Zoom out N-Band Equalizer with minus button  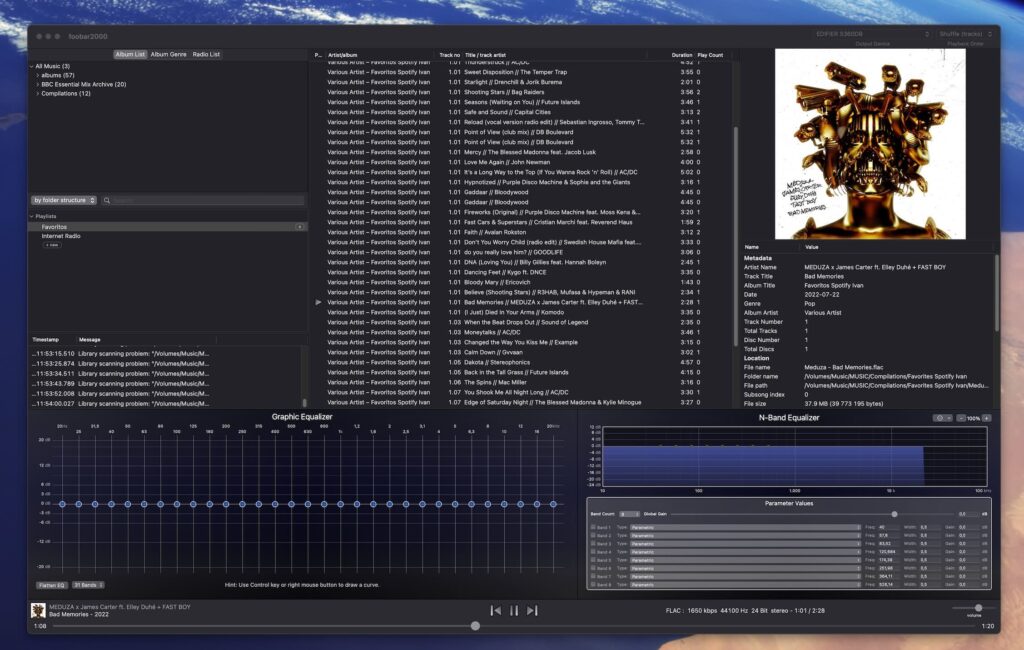(961, 417)
